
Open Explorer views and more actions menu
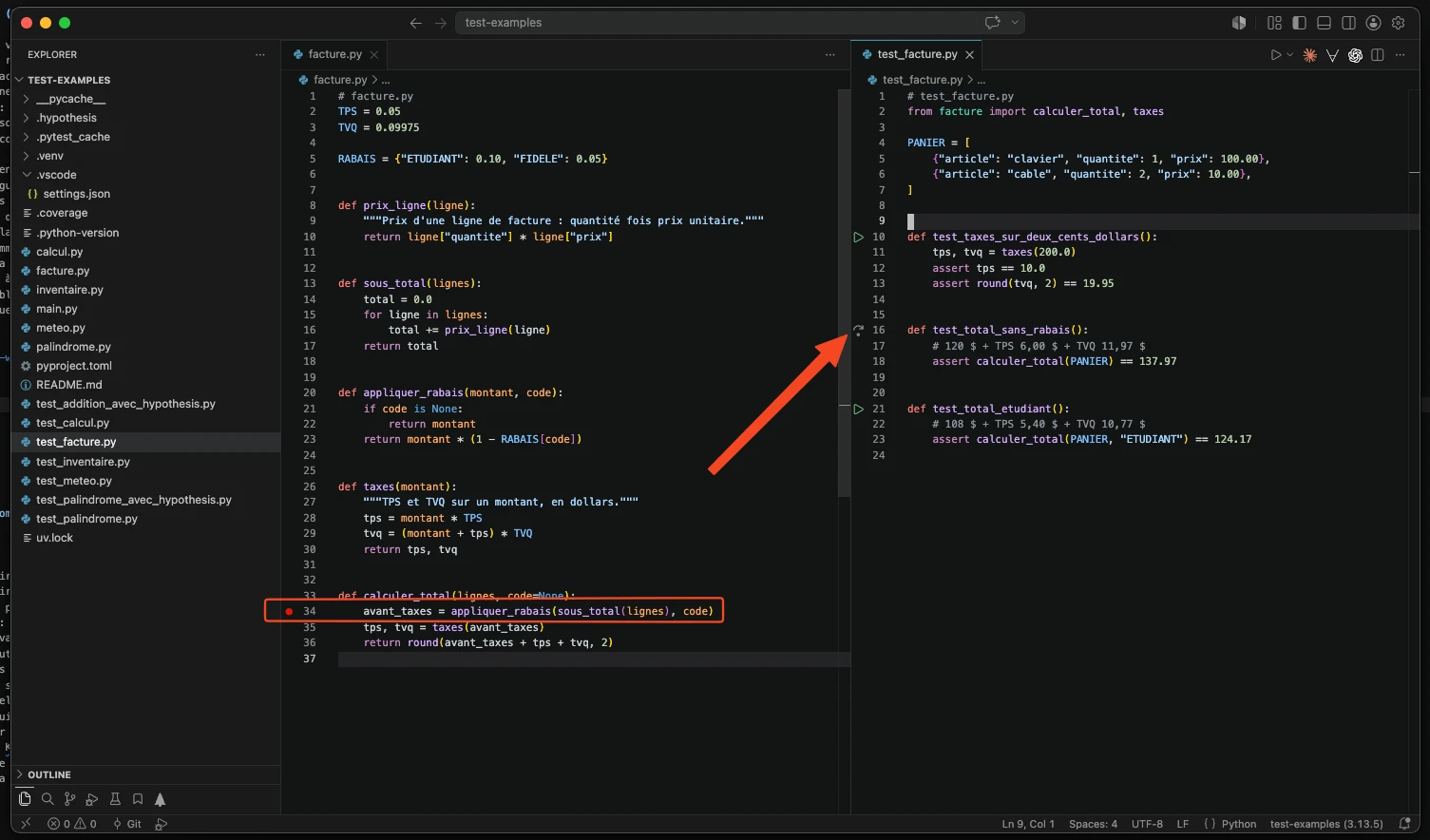[260, 55]
